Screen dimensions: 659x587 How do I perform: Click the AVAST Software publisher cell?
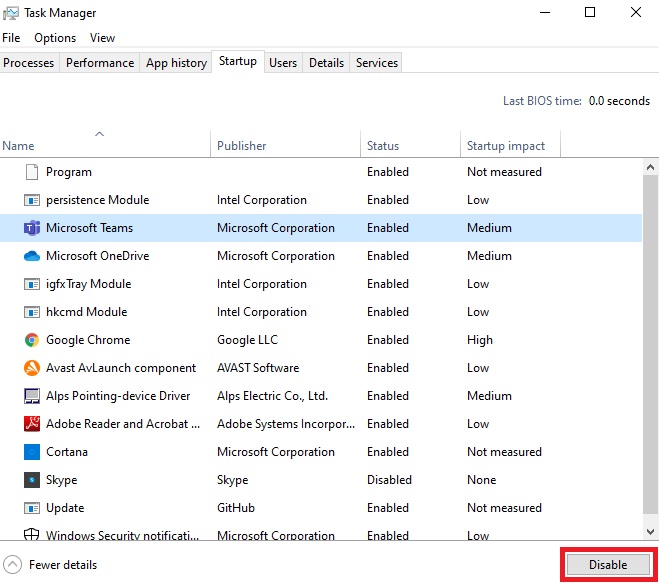click(x=258, y=368)
